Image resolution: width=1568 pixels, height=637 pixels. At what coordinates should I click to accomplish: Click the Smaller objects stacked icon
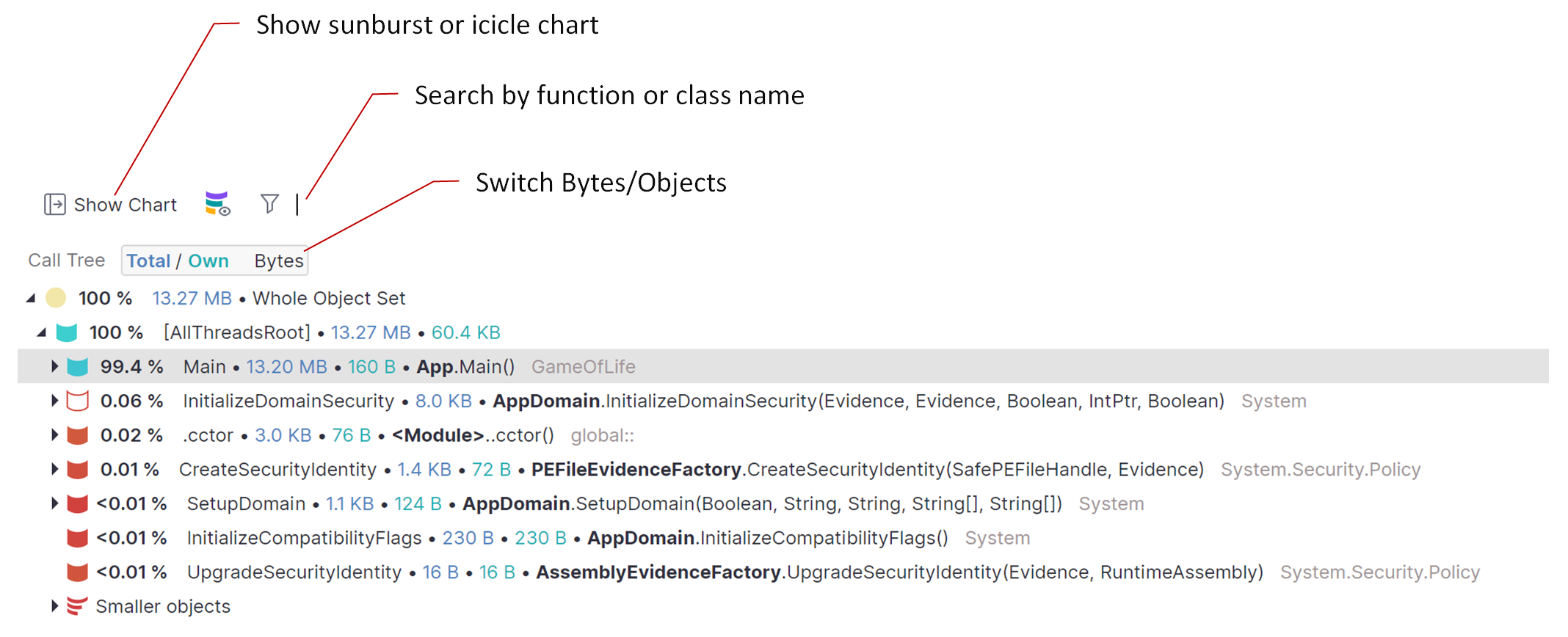[x=76, y=606]
